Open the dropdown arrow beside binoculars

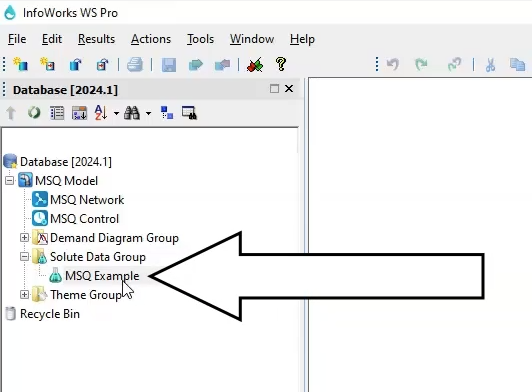coord(148,113)
